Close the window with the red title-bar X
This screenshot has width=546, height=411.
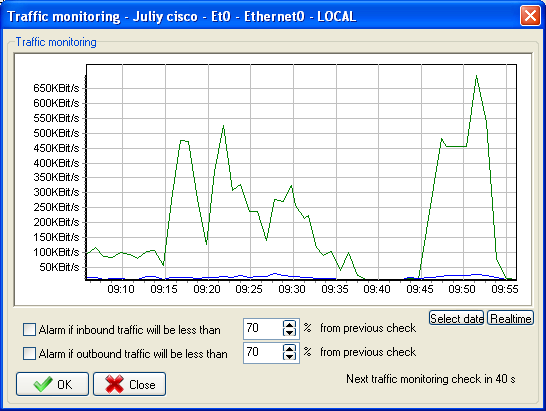[530, 16]
